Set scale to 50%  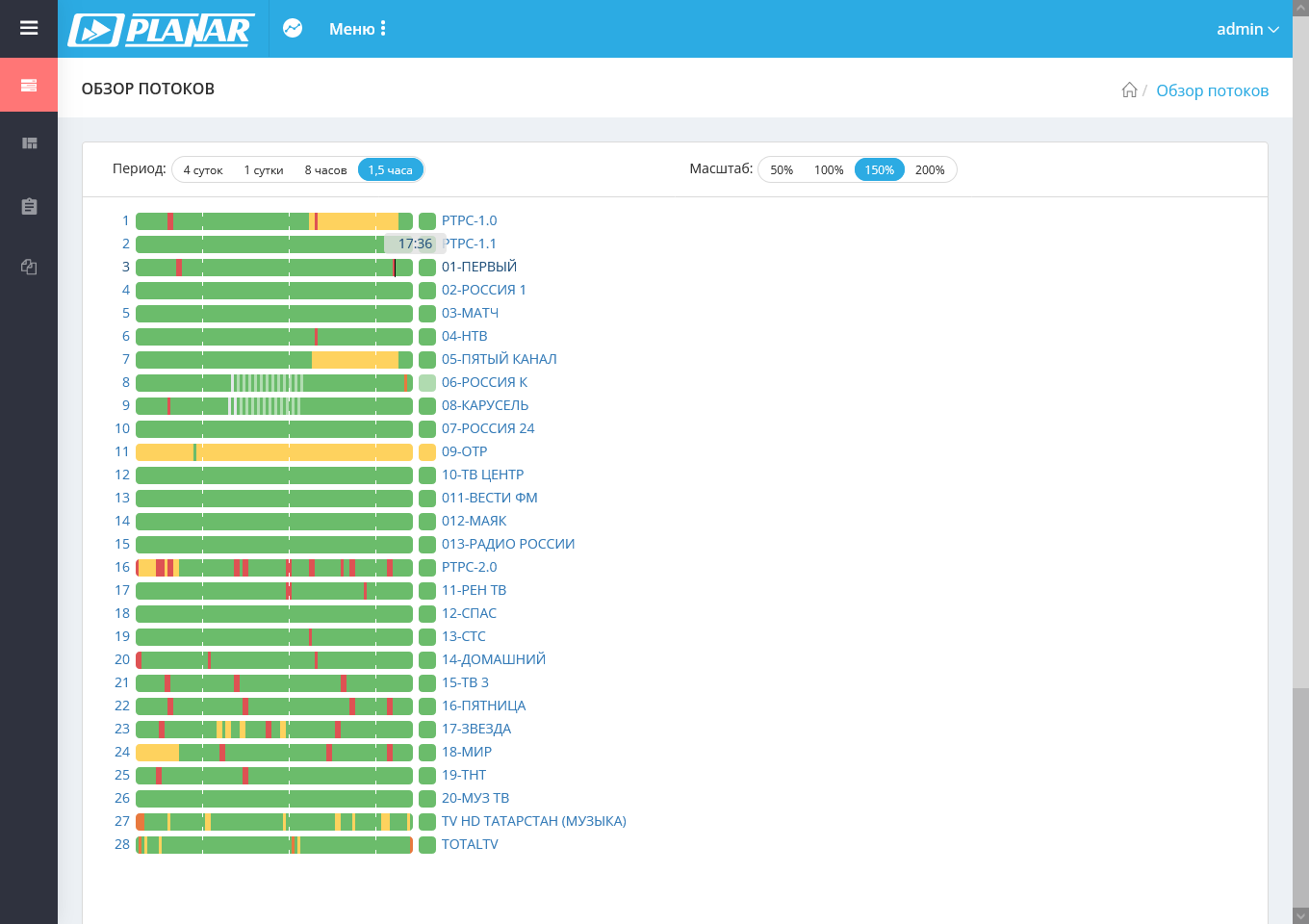[782, 169]
